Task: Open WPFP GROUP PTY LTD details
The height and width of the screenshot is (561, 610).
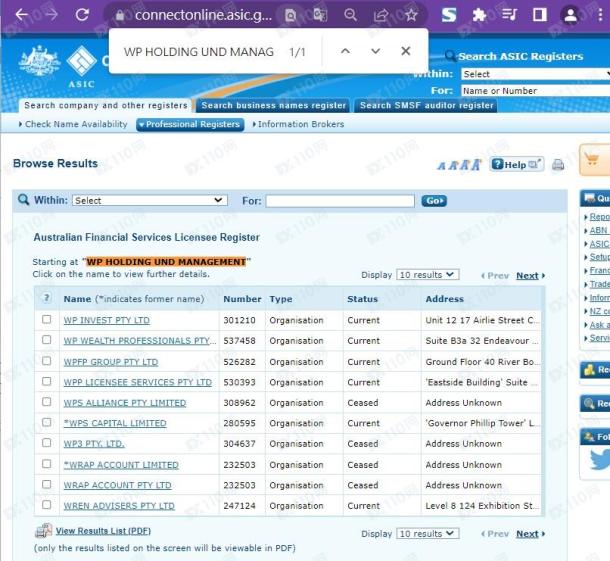Action: tap(111, 362)
